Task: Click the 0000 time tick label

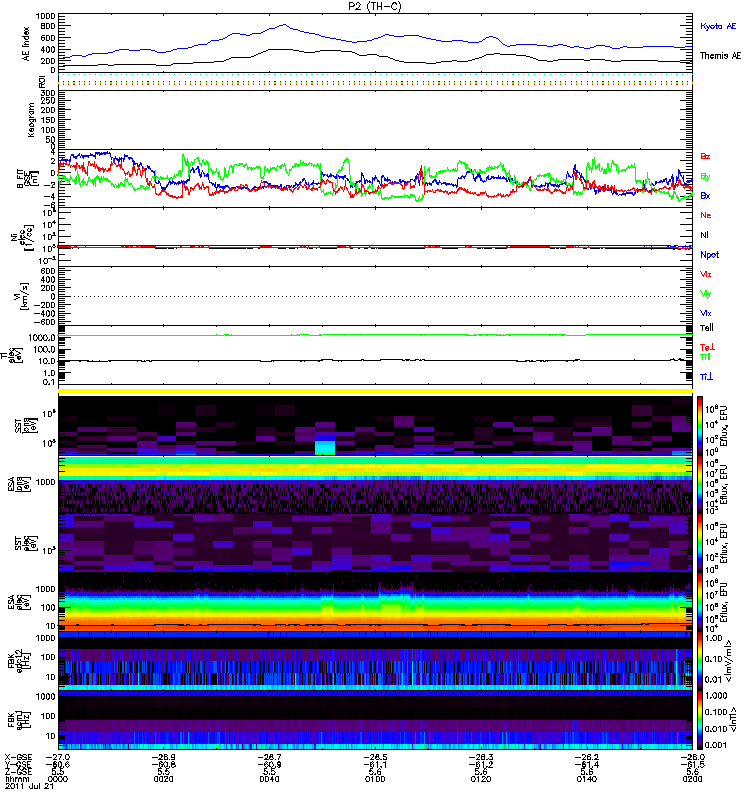Action: click(x=58, y=779)
